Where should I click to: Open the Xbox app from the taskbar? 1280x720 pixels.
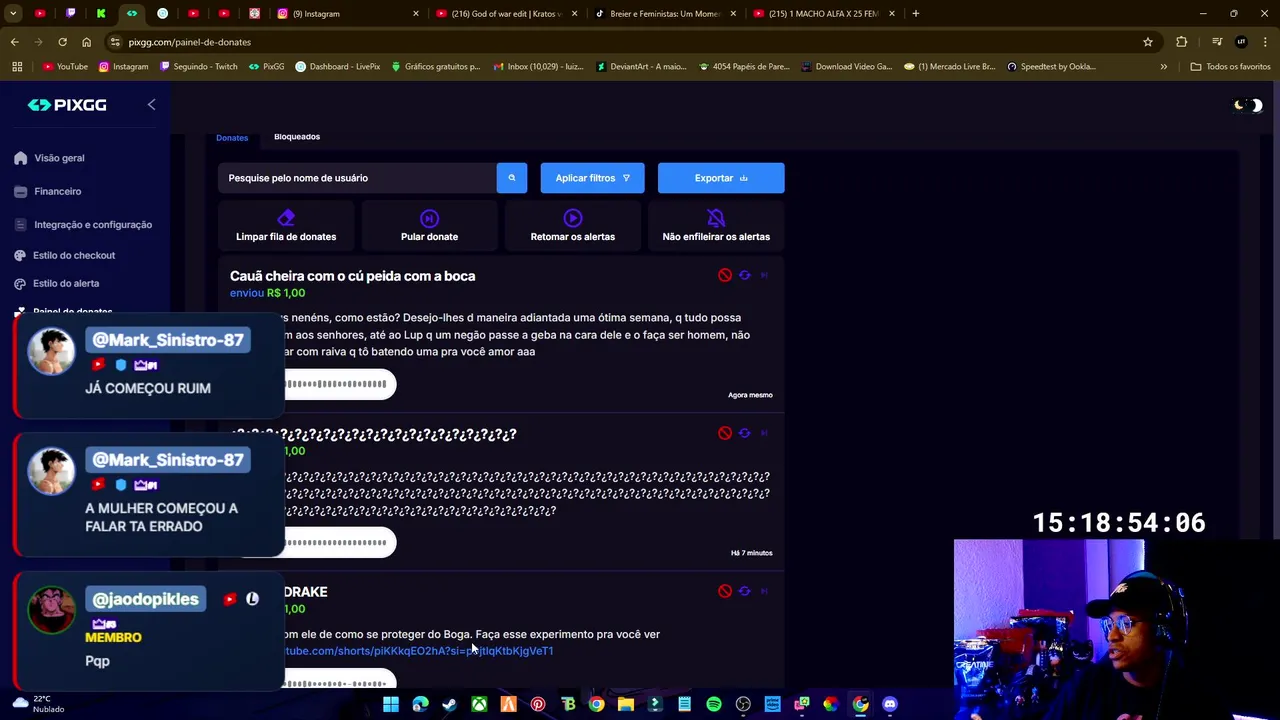[x=479, y=704]
